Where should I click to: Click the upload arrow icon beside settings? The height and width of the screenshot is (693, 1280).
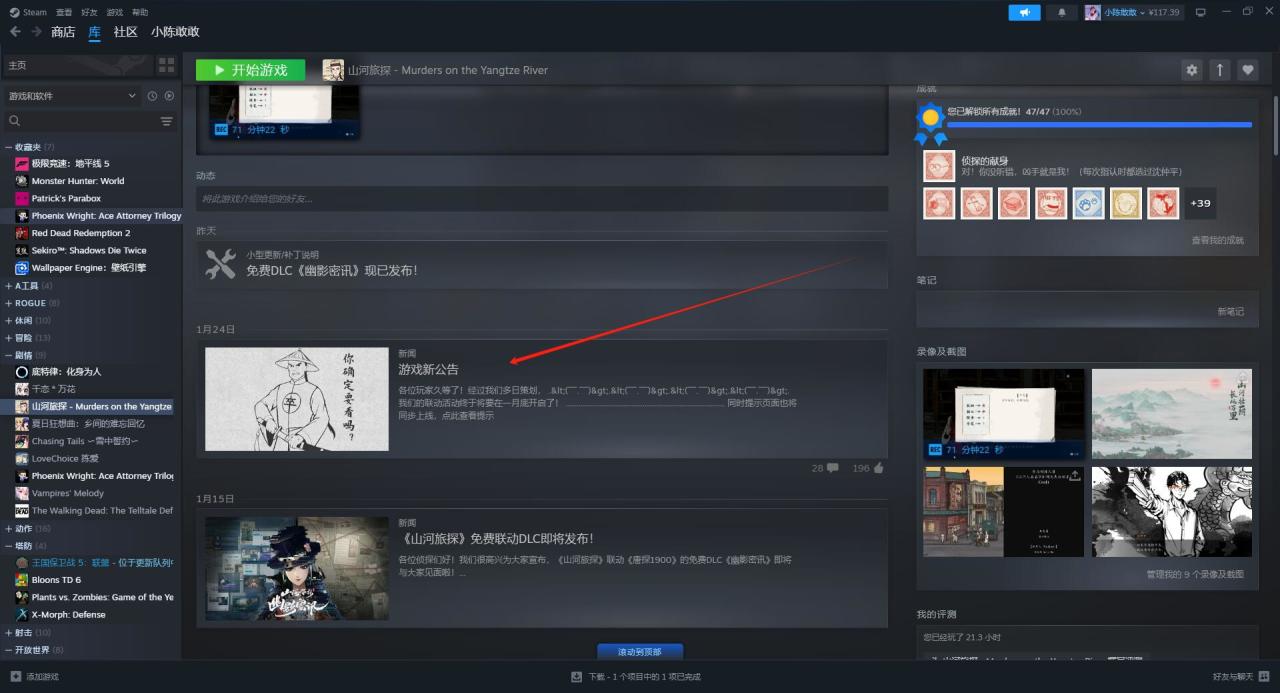(1219, 70)
